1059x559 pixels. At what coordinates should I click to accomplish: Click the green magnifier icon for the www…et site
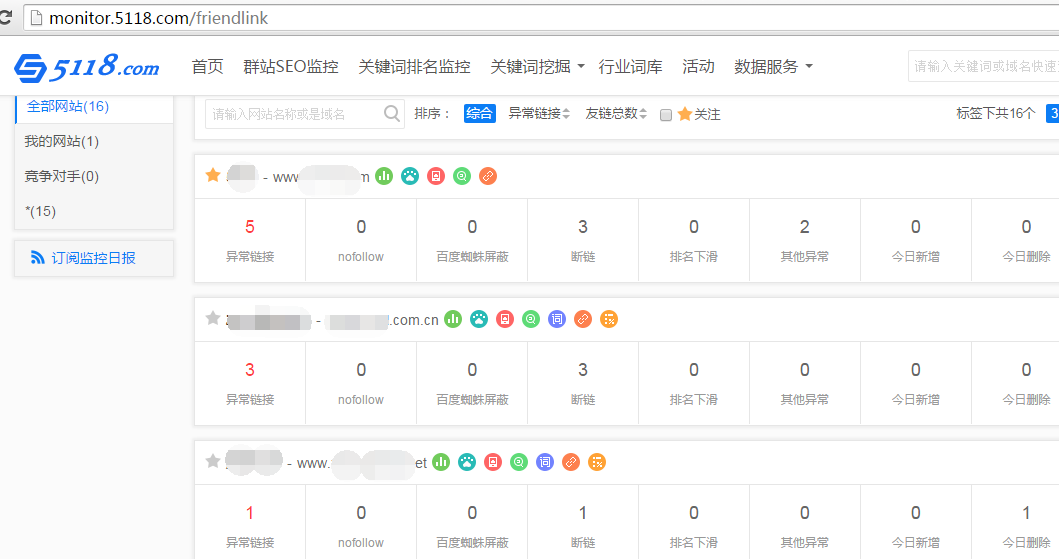pyautogui.click(x=519, y=462)
